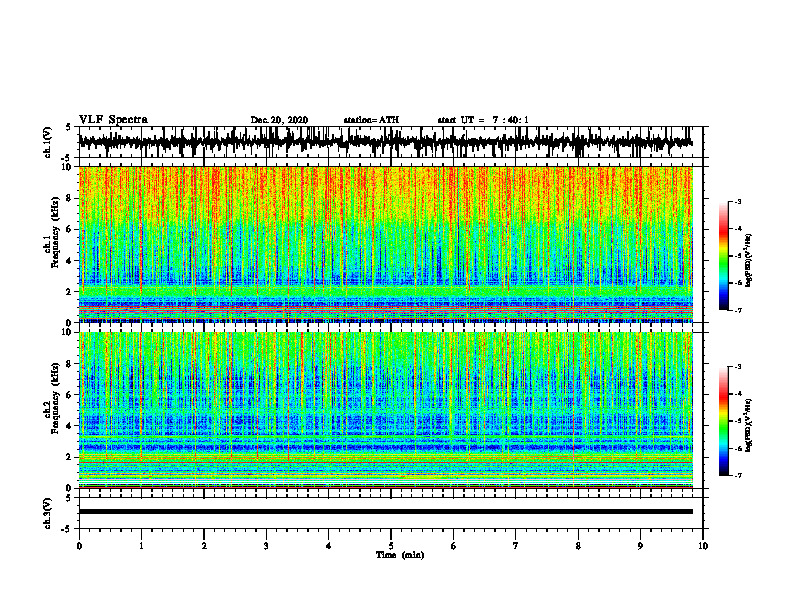Viewport: 792px width, 612px height.
Task: Click time axis tick label "4"
Action: click(329, 546)
